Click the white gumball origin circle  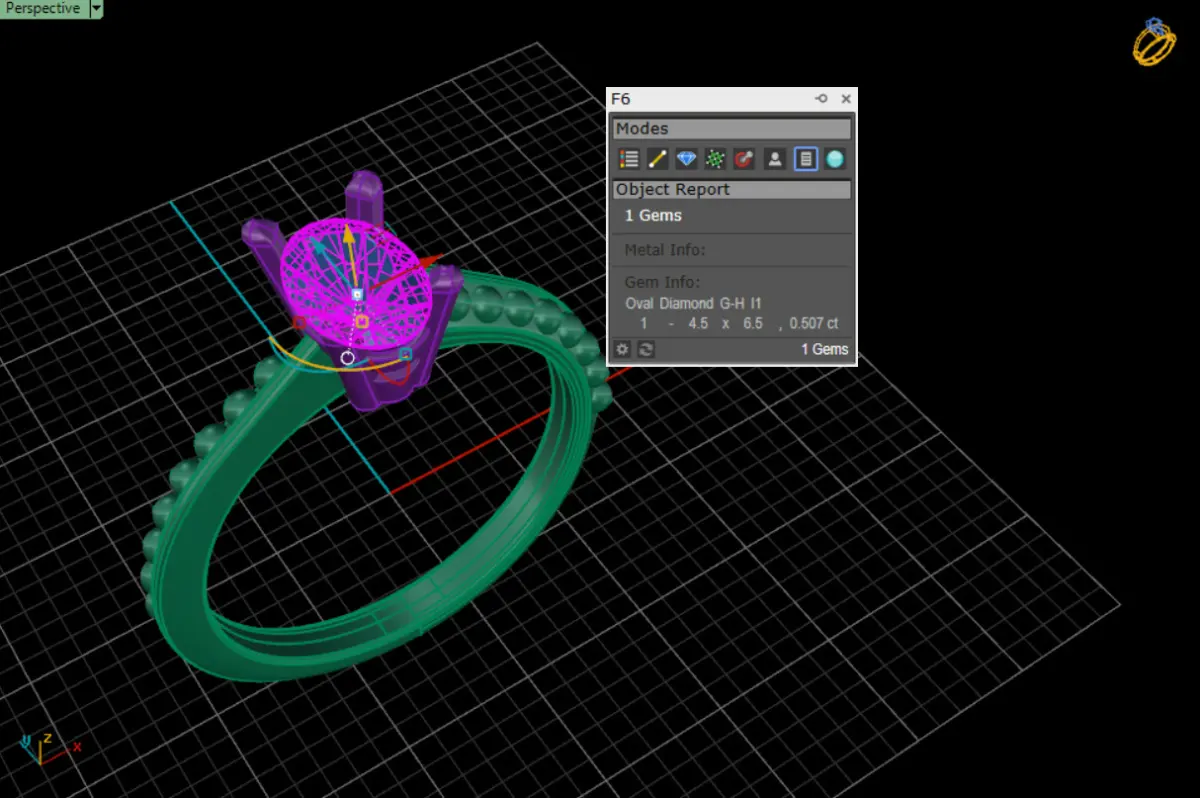(347, 357)
